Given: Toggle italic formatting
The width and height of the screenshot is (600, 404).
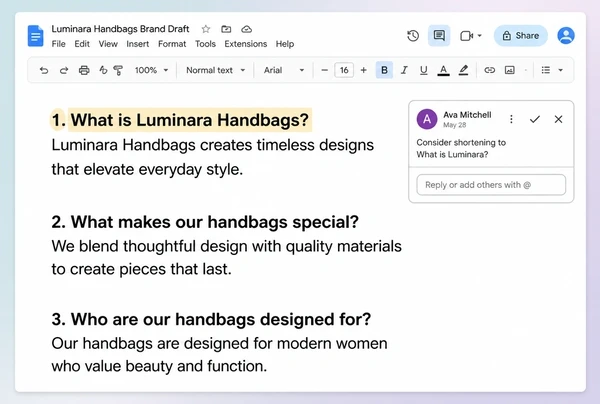Looking at the screenshot, I should (x=404, y=70).
